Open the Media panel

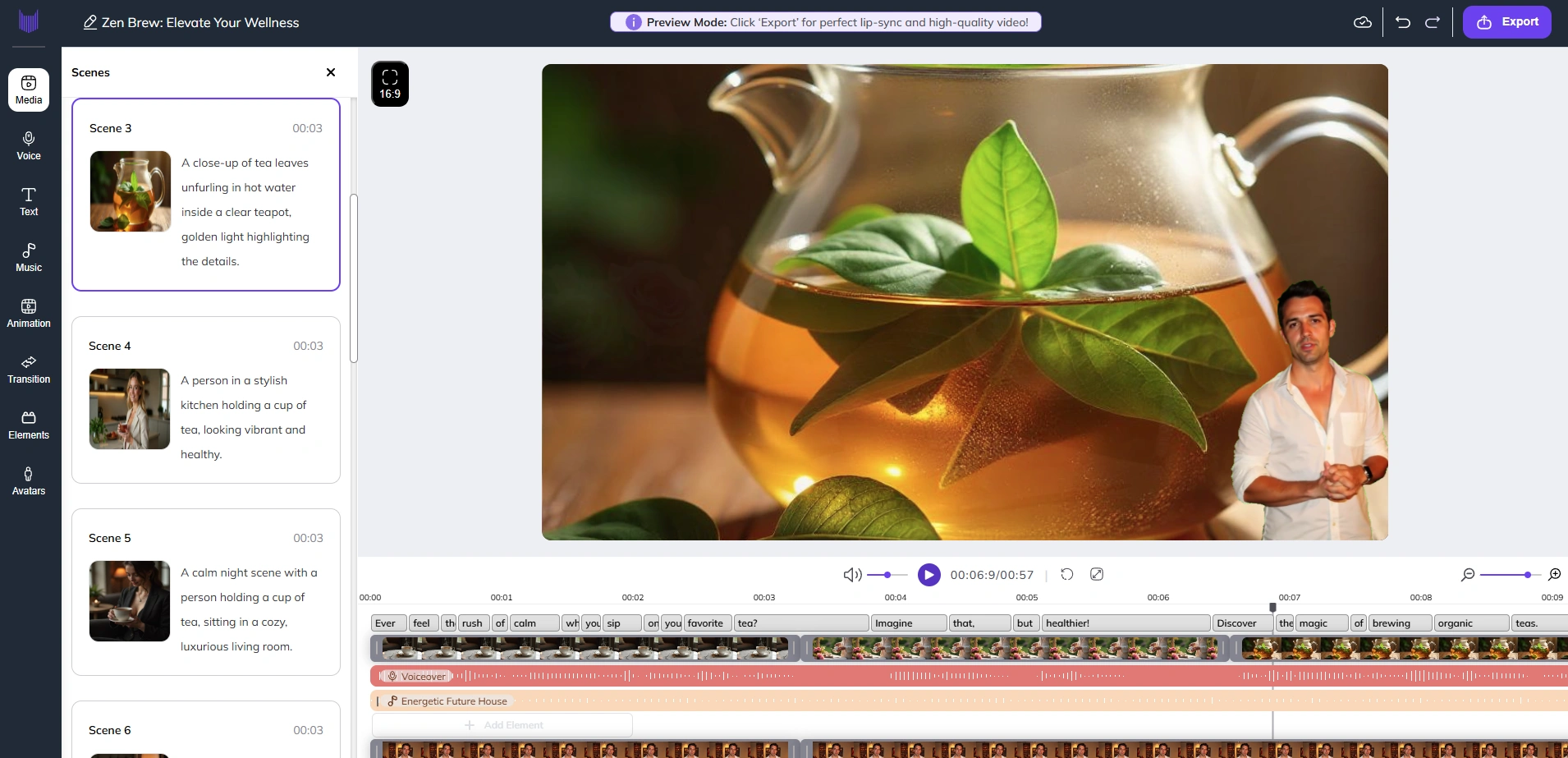pyautogui.click(x=29, y=90)
